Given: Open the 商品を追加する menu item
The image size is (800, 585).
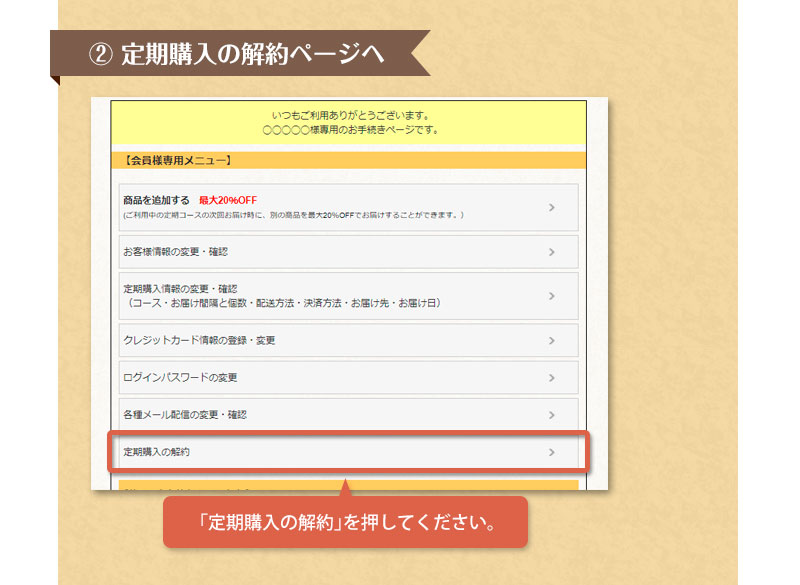Looking at the screenshot, I should 156,200.
